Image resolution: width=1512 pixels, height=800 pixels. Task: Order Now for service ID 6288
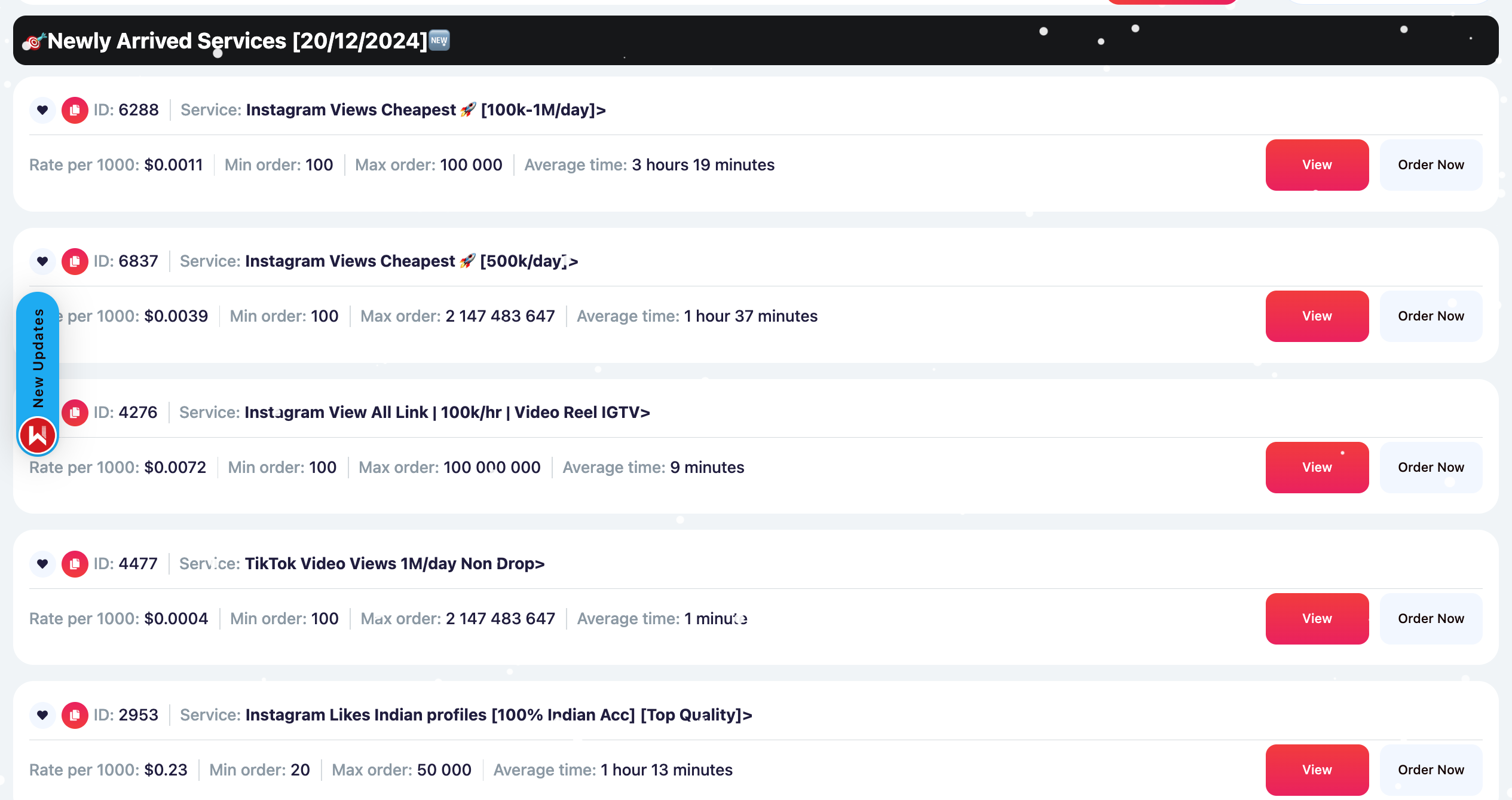(x=1431, y=165)
